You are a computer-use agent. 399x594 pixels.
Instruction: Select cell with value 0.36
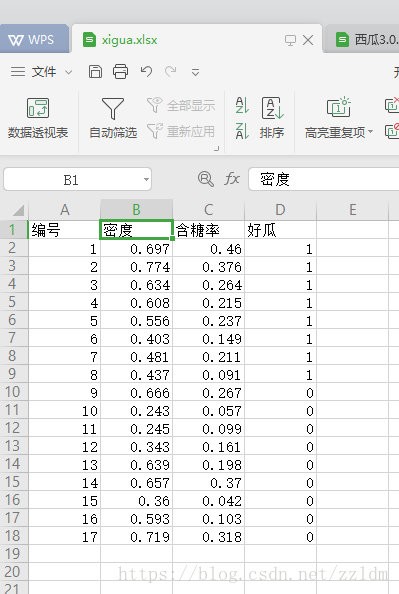[x=136, y=501]
